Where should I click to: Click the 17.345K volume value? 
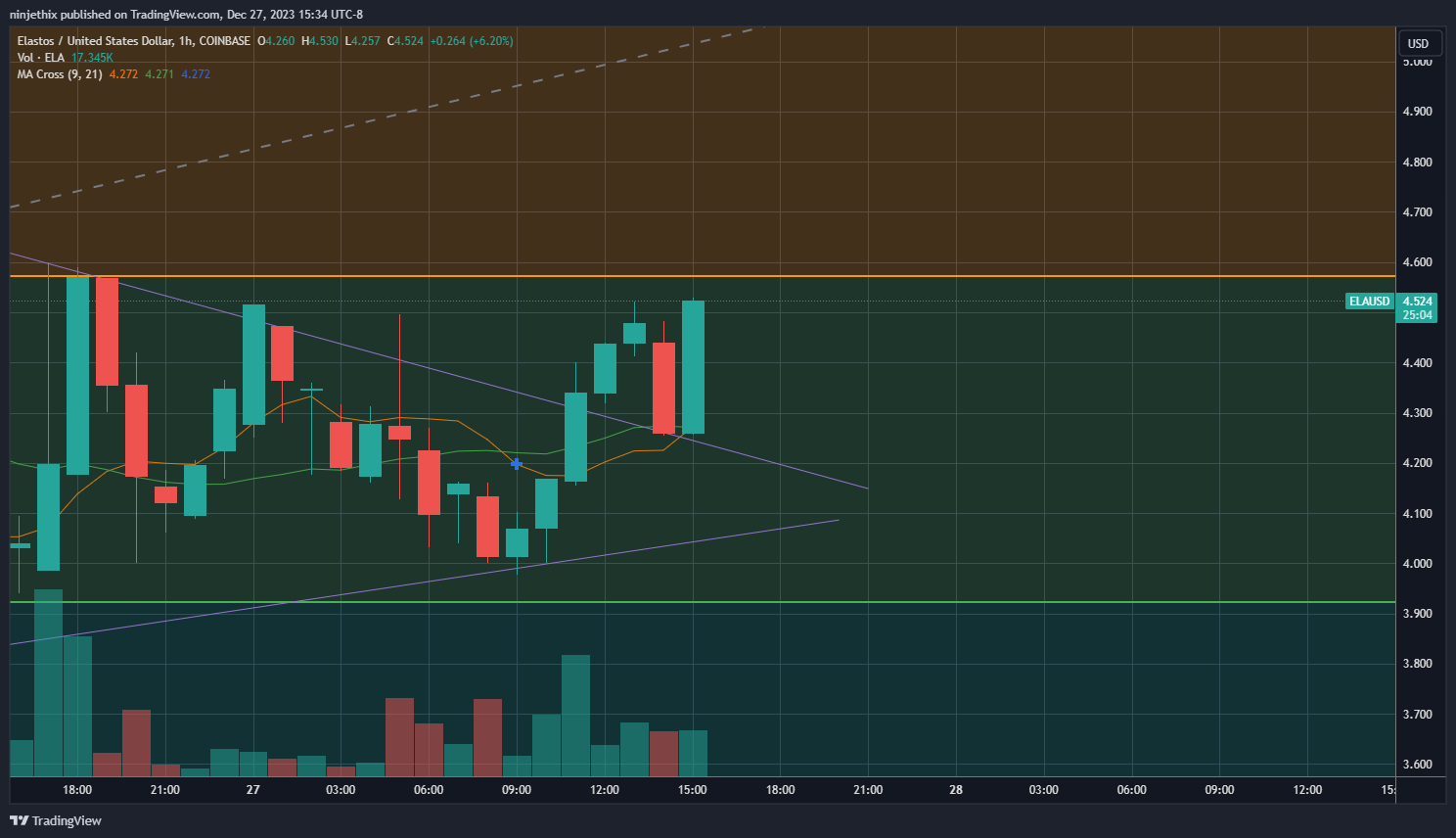[x=92, y=58]
